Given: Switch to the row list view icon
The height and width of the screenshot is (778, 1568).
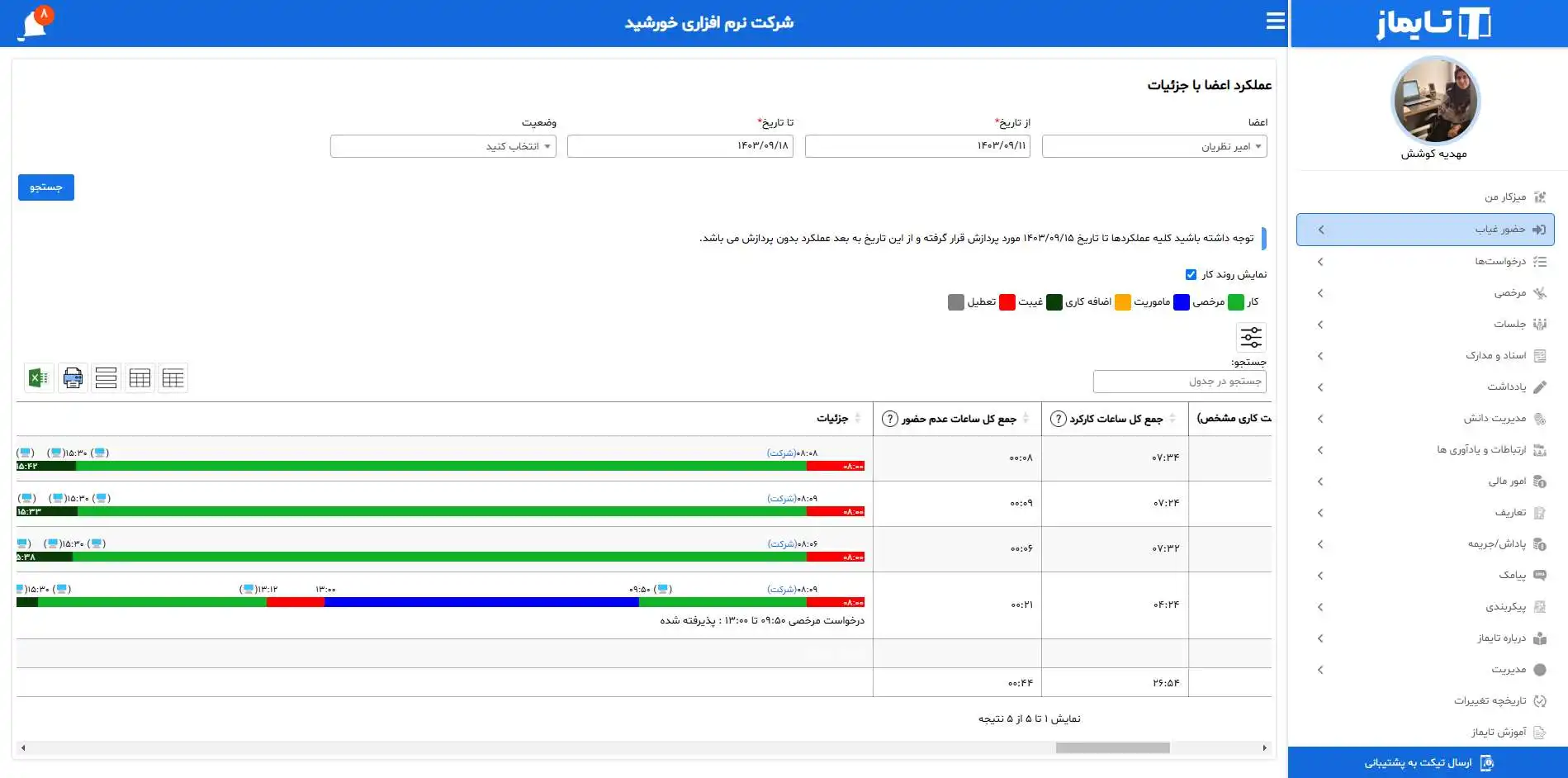Looking at the screenshot, I should pos(106,378).
